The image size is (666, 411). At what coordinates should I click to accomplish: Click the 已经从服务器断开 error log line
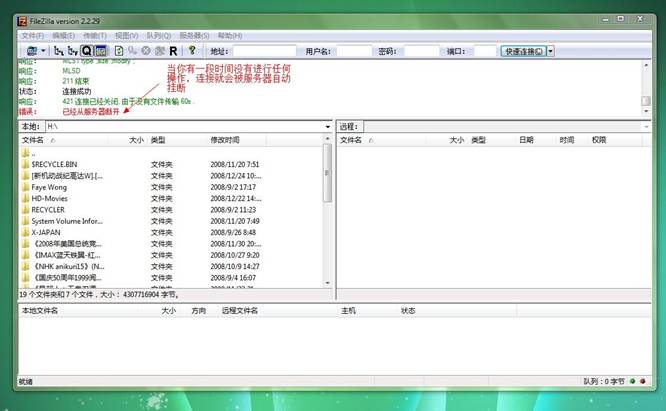[91, 112]
